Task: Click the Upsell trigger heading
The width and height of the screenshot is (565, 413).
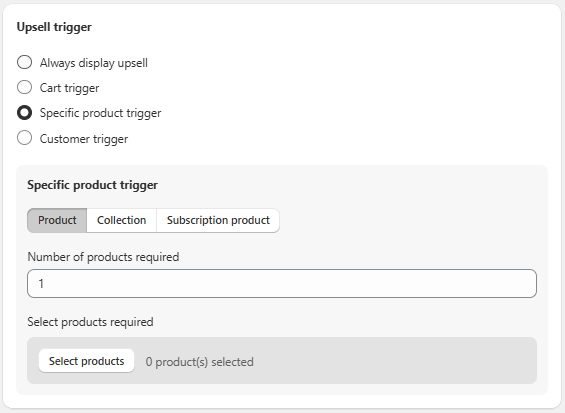Action: (x=54, y=27)
